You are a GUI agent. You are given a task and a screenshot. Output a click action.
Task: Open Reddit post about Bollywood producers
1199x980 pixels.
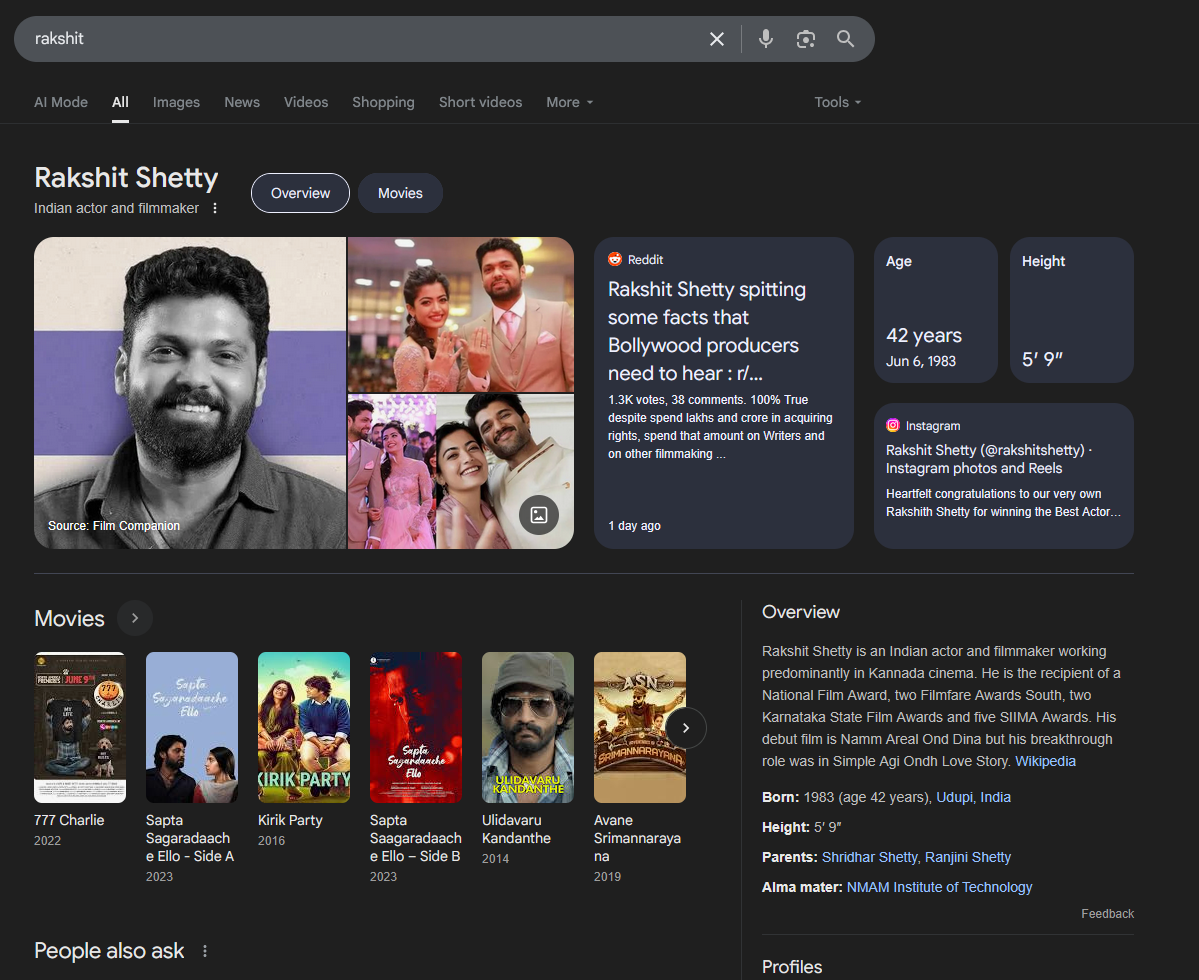[x=723, y=393]
